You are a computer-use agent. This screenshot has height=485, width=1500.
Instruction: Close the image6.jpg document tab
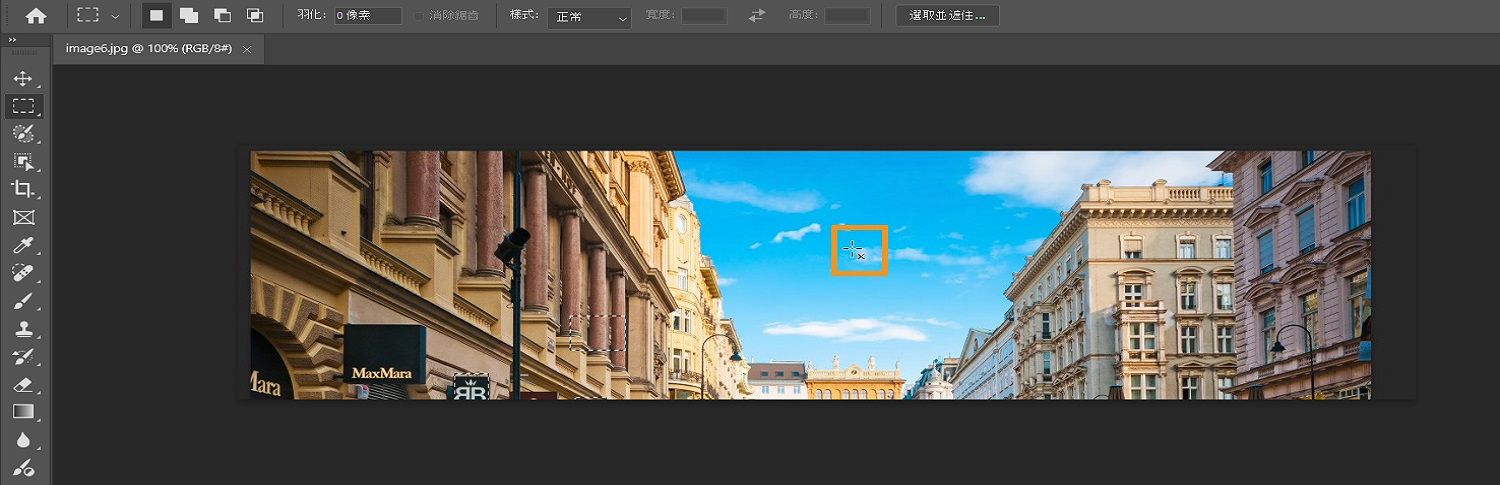point(247,49)
